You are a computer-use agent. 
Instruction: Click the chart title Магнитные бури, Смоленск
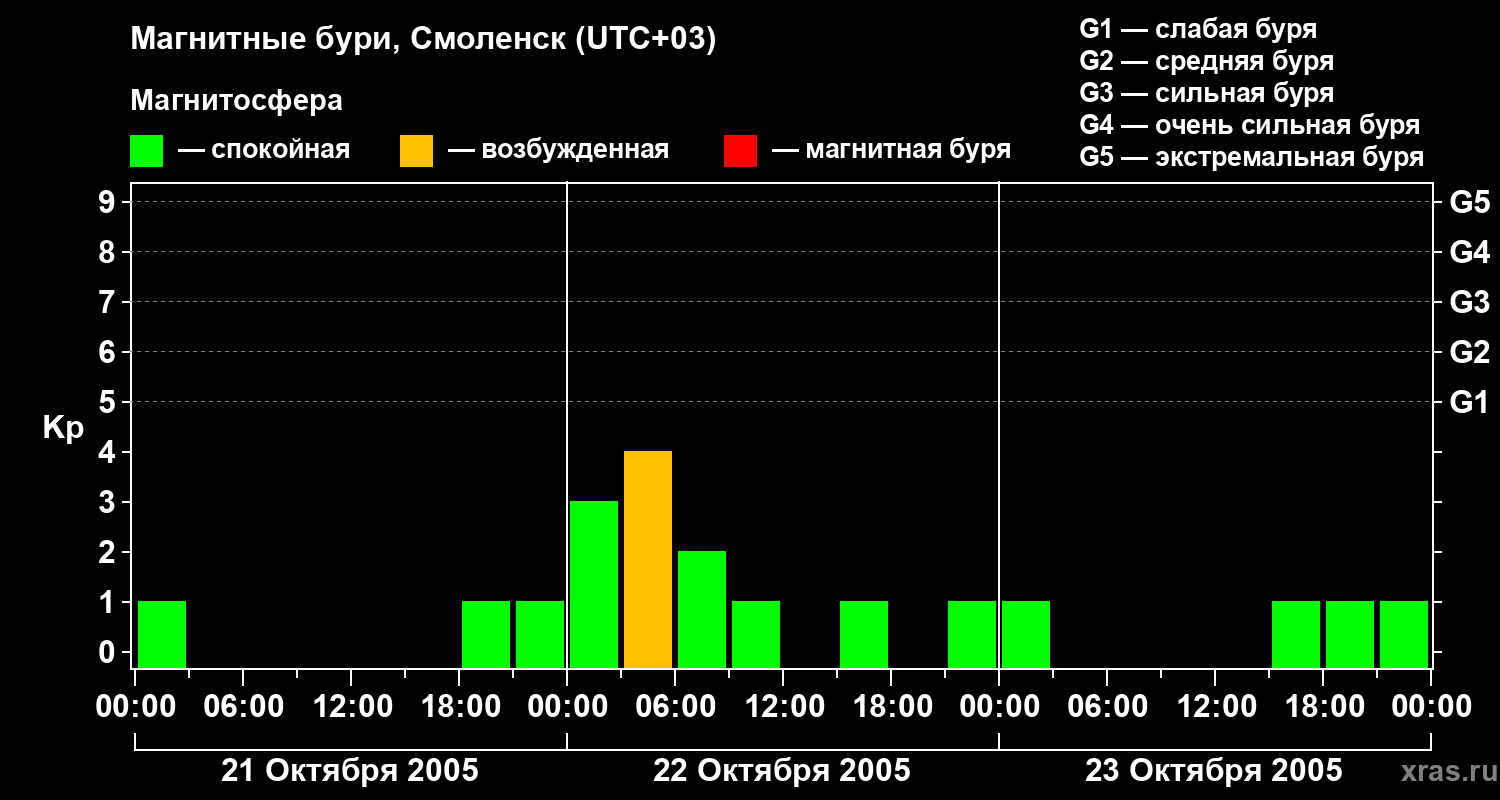(424, 40)
